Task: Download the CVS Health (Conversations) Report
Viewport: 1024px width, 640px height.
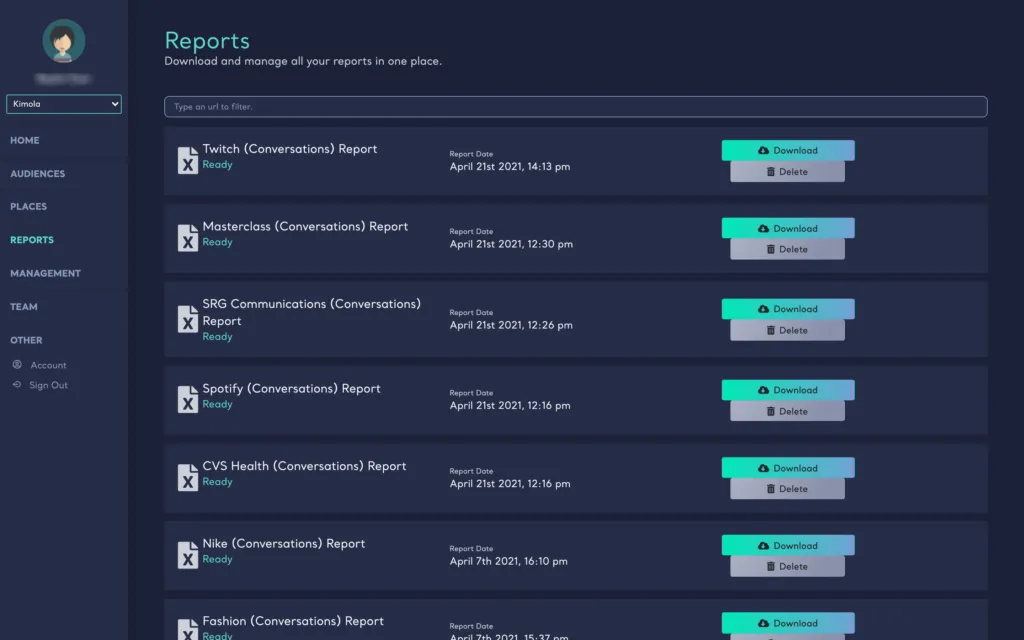Action: point(788,468)
